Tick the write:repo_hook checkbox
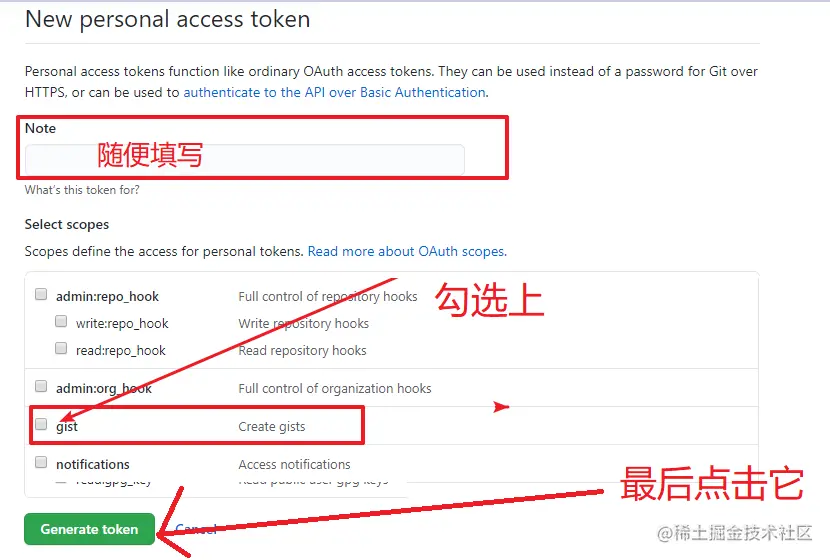The height and width of the screenshot is (560, 830). point(61,321)
